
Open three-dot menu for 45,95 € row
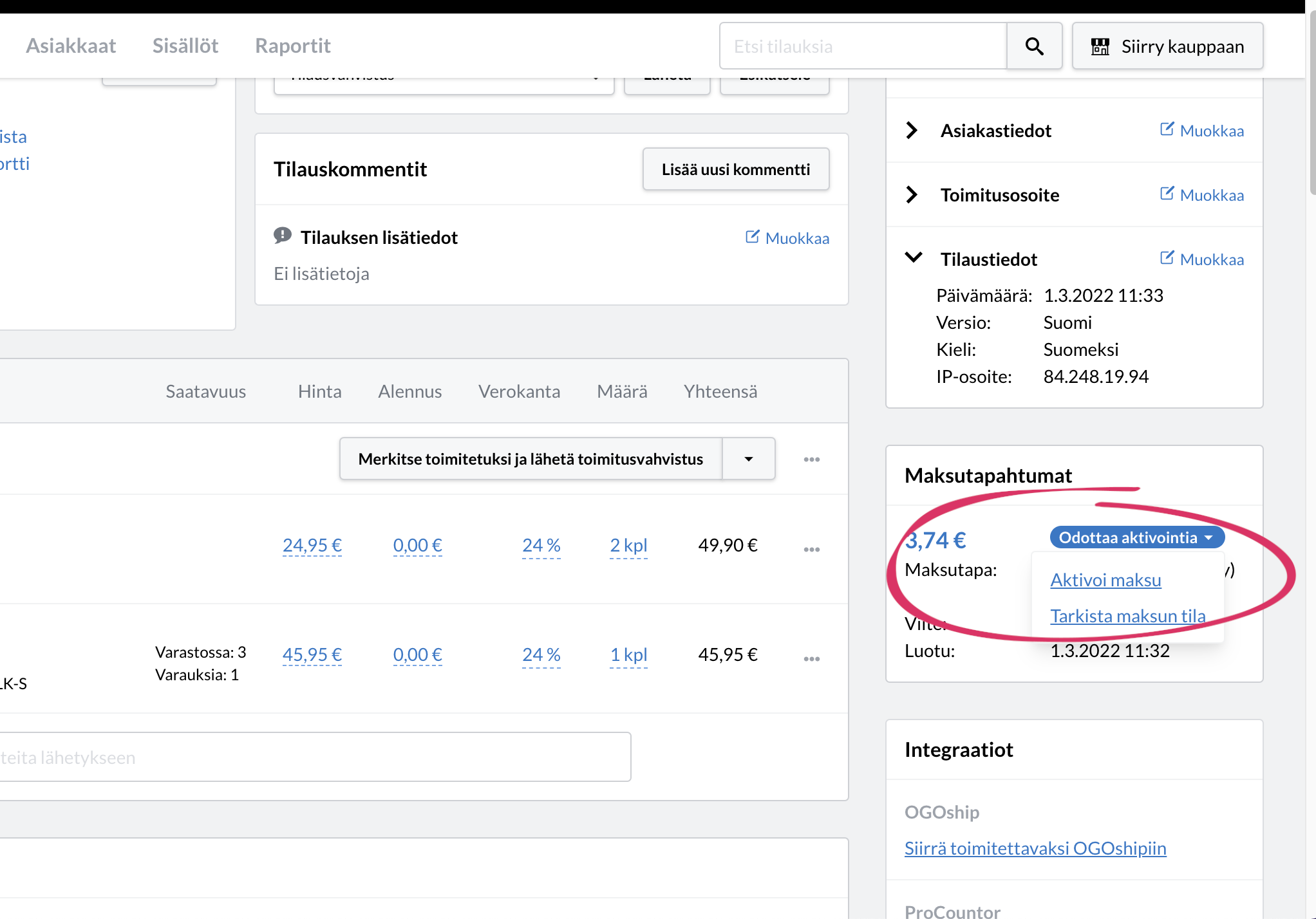coord(811,658)
